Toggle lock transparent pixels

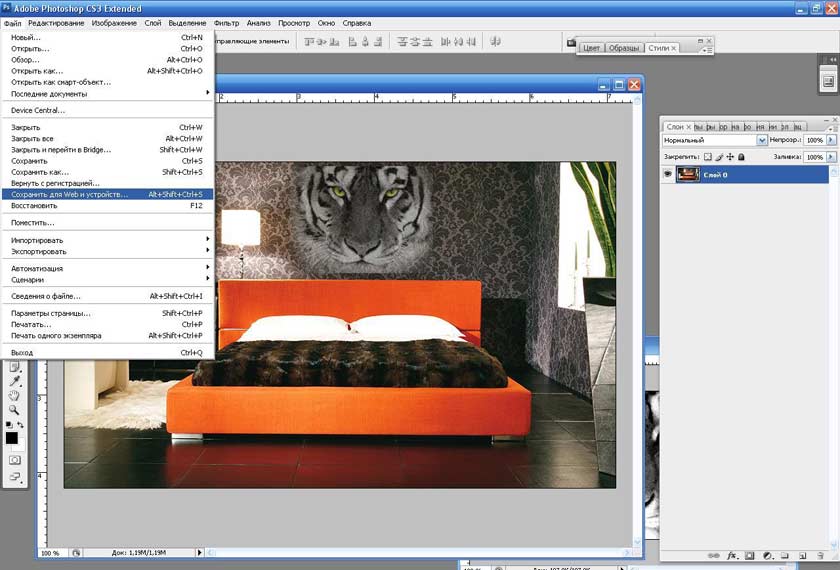[x=706, y=157]
